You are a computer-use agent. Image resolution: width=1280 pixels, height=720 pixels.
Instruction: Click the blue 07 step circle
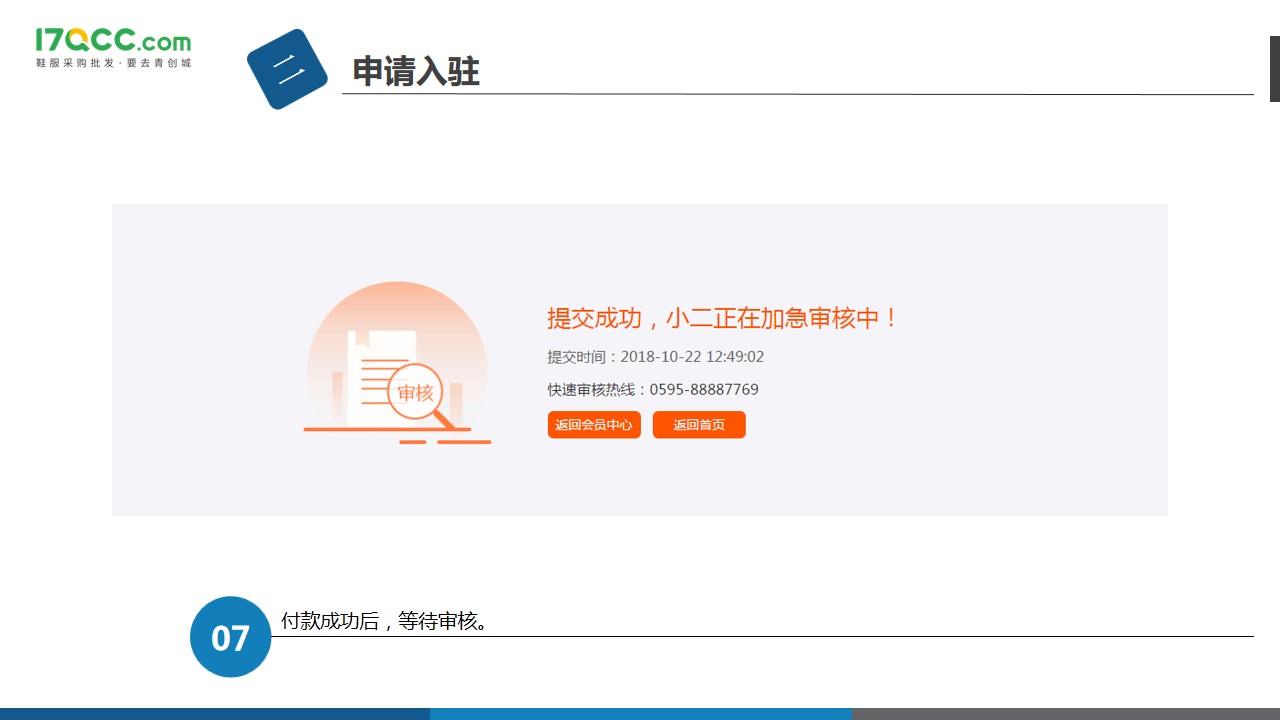[x=230, y=637]
